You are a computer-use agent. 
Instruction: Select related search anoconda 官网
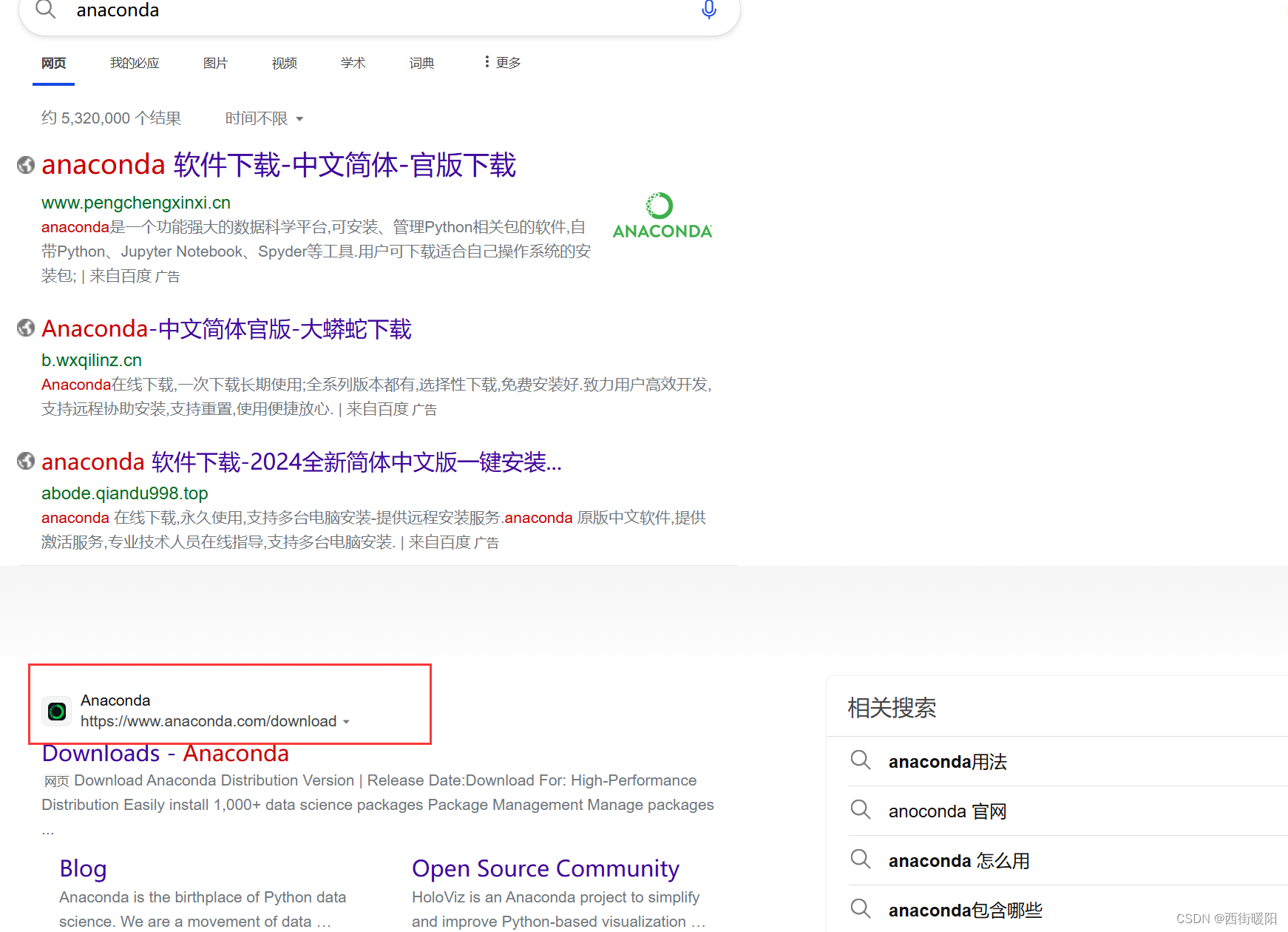[x=948, y=811]
